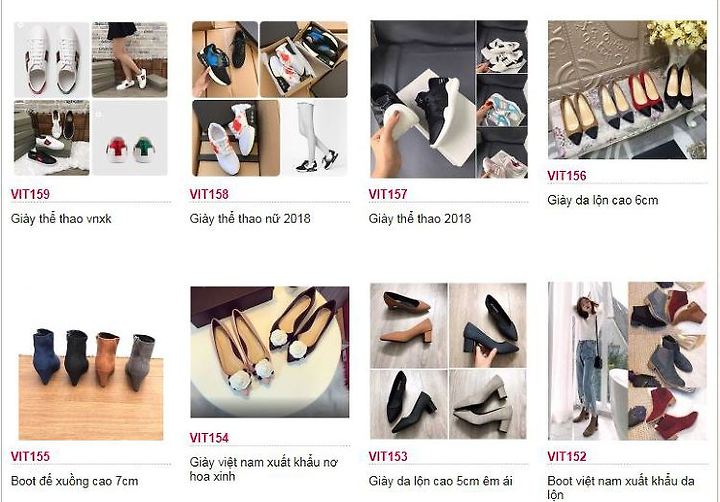Select the 'Giày da lộn cao 6cm' title
The image size is (720, 502).
tap(603, 200)
